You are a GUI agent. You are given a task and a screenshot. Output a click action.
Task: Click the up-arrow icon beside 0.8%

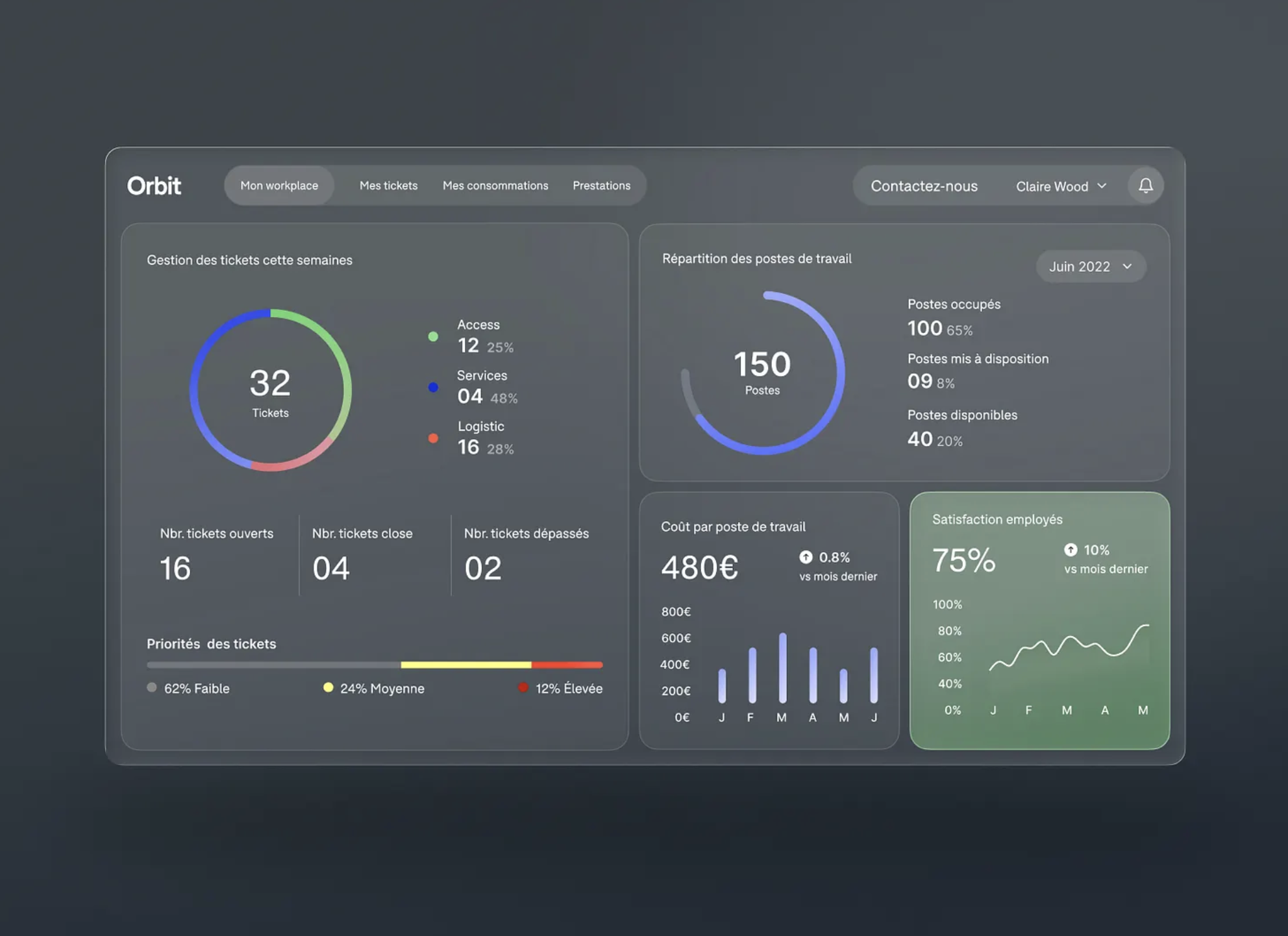[806, 557]
